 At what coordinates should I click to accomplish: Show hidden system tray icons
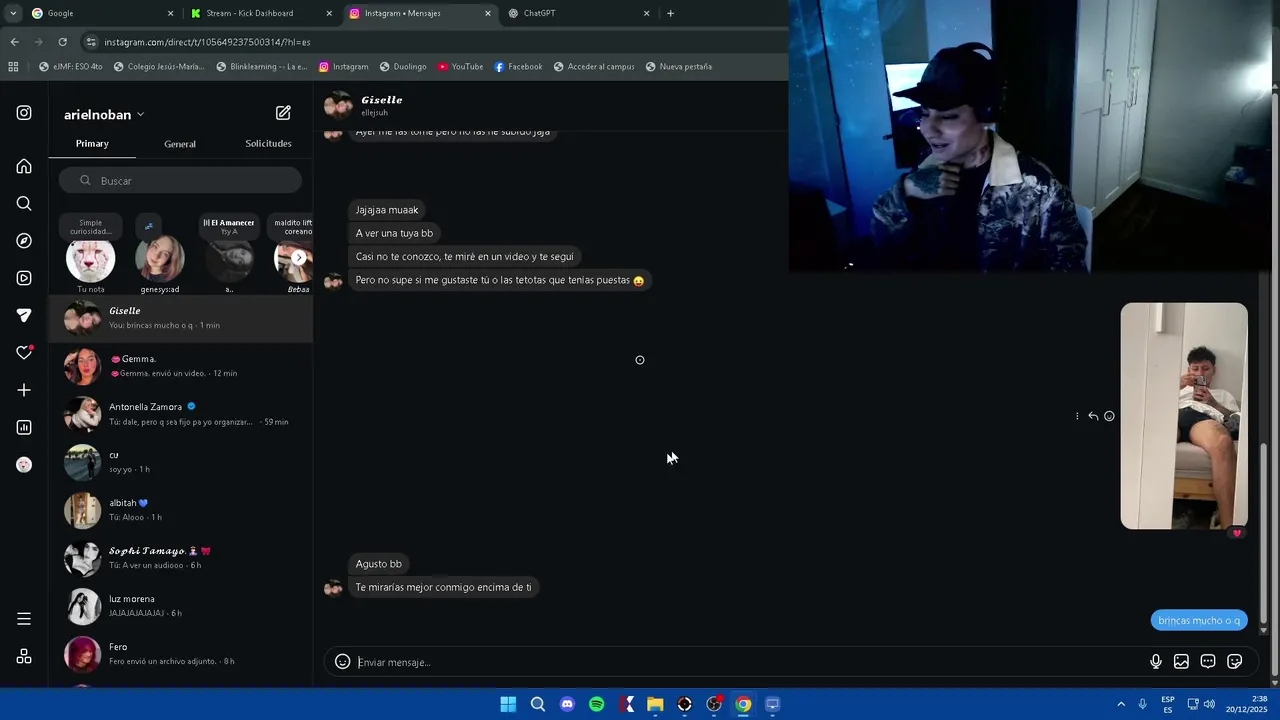click(1120, 705)
